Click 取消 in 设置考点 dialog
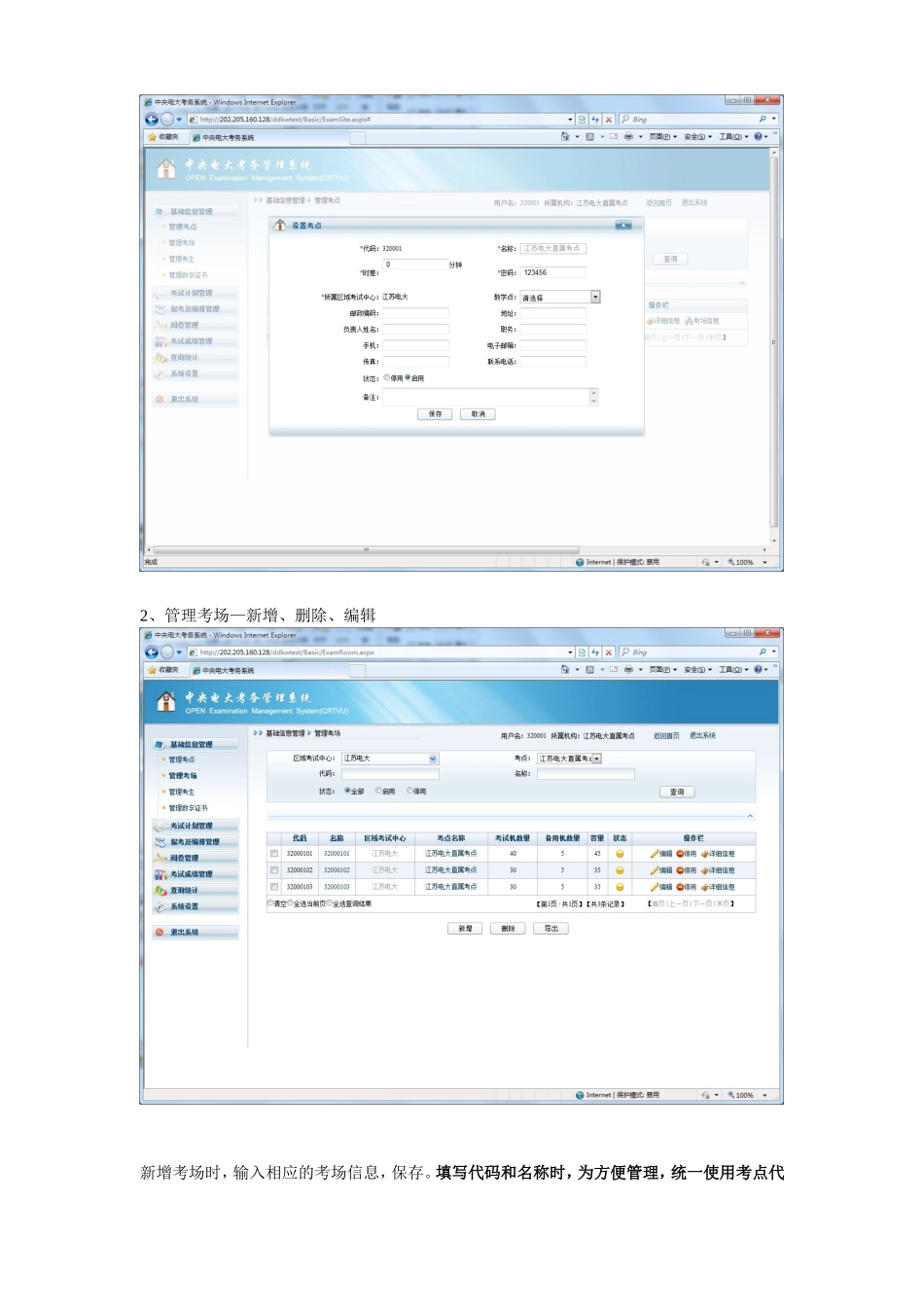This screenshot has height=1307, width=924. click(478, 414)
